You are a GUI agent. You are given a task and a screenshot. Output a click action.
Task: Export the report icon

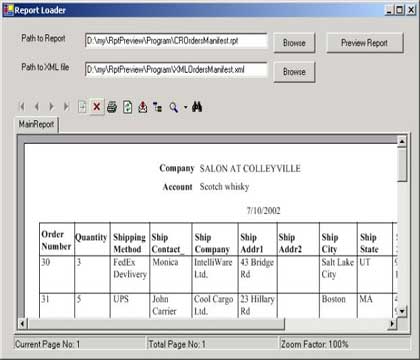[x=143, y=107]
